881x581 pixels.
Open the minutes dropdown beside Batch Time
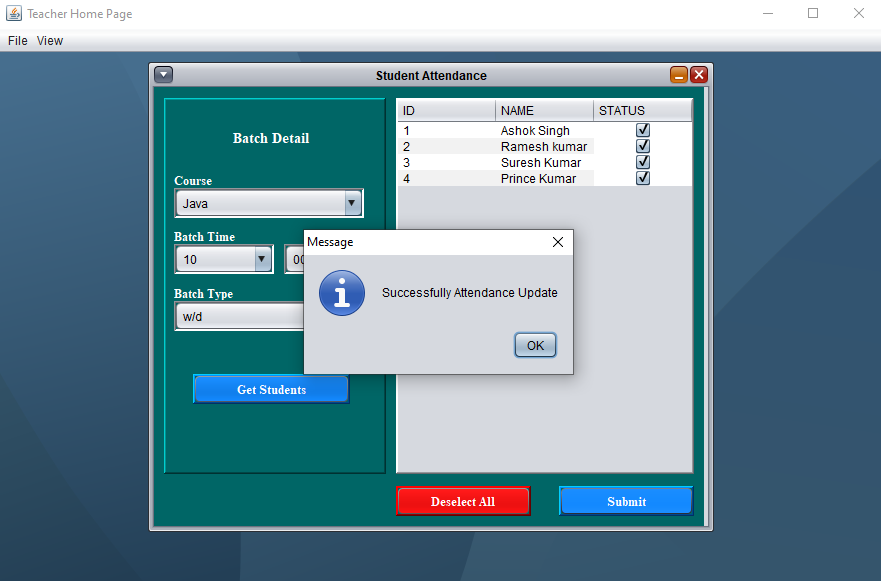click(x=297, y=259)
